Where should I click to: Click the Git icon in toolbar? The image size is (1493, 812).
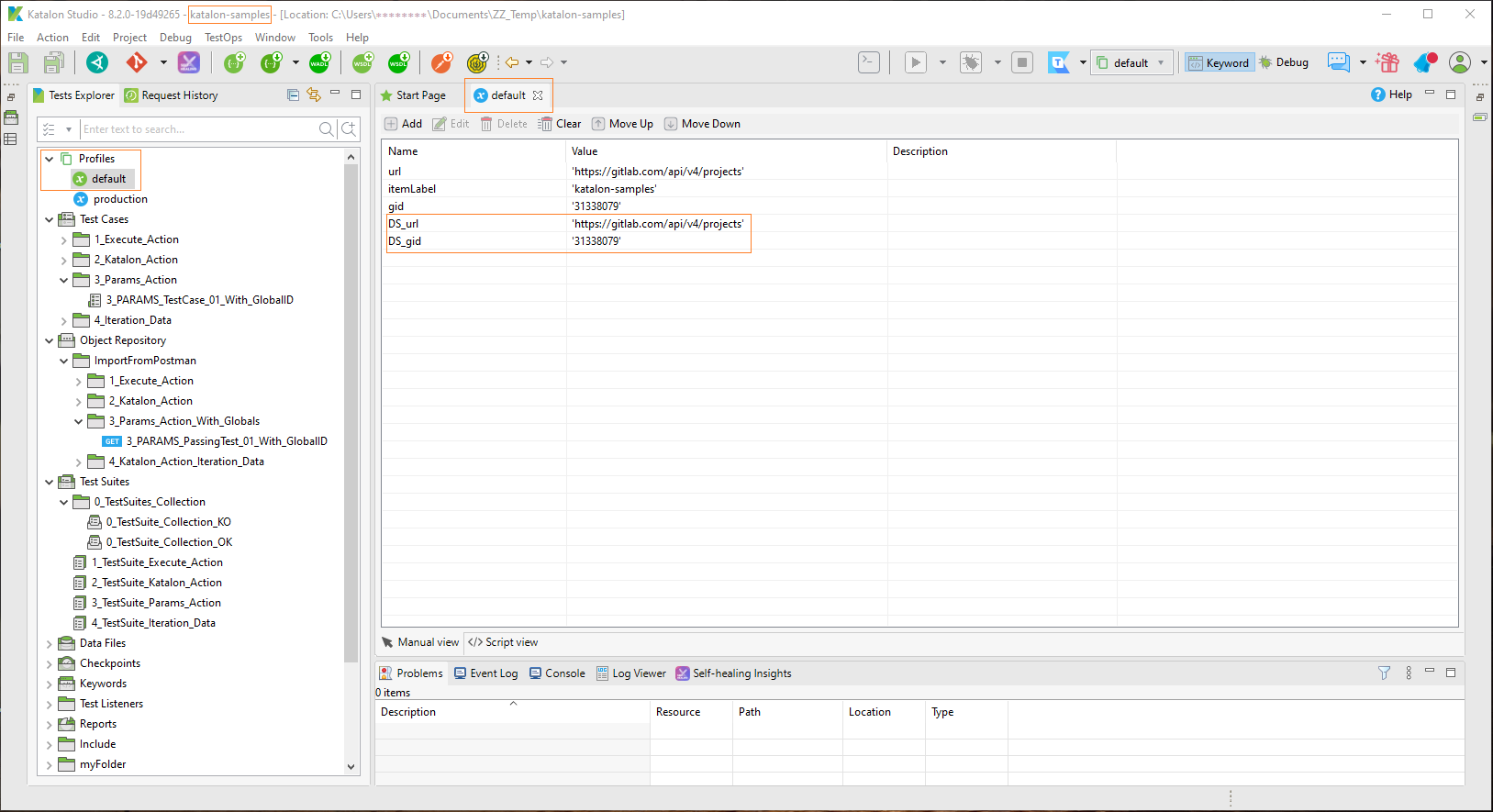[x=137, y=62]
